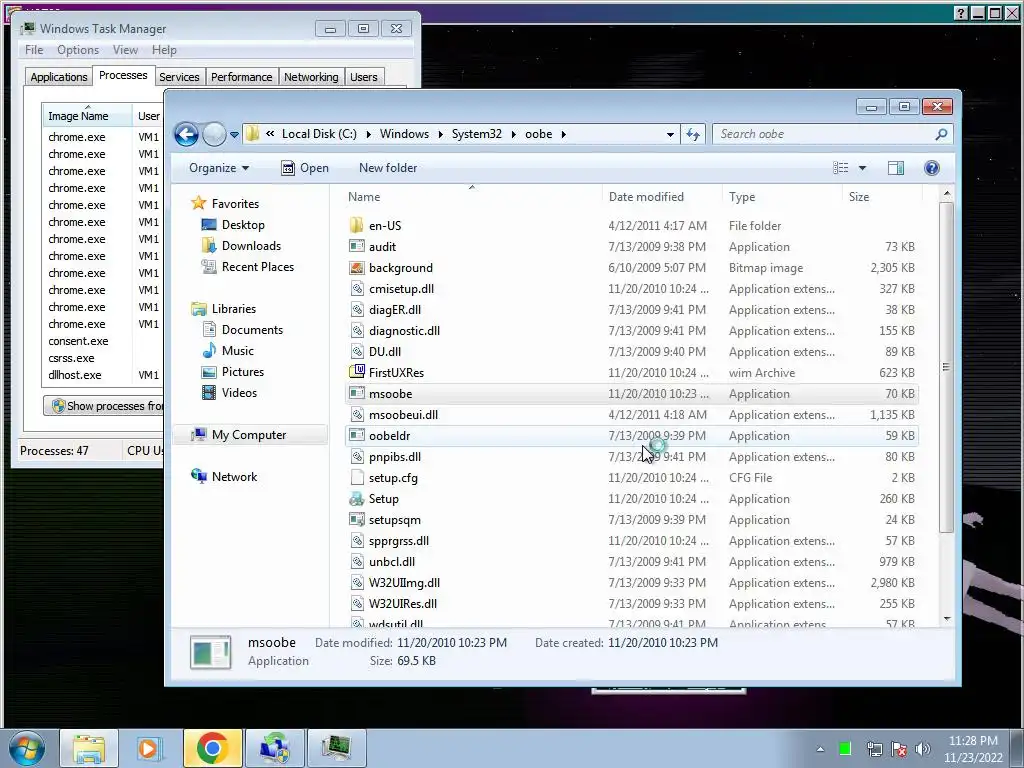Select My Computer in navigation pane

(x=249, y=435)
